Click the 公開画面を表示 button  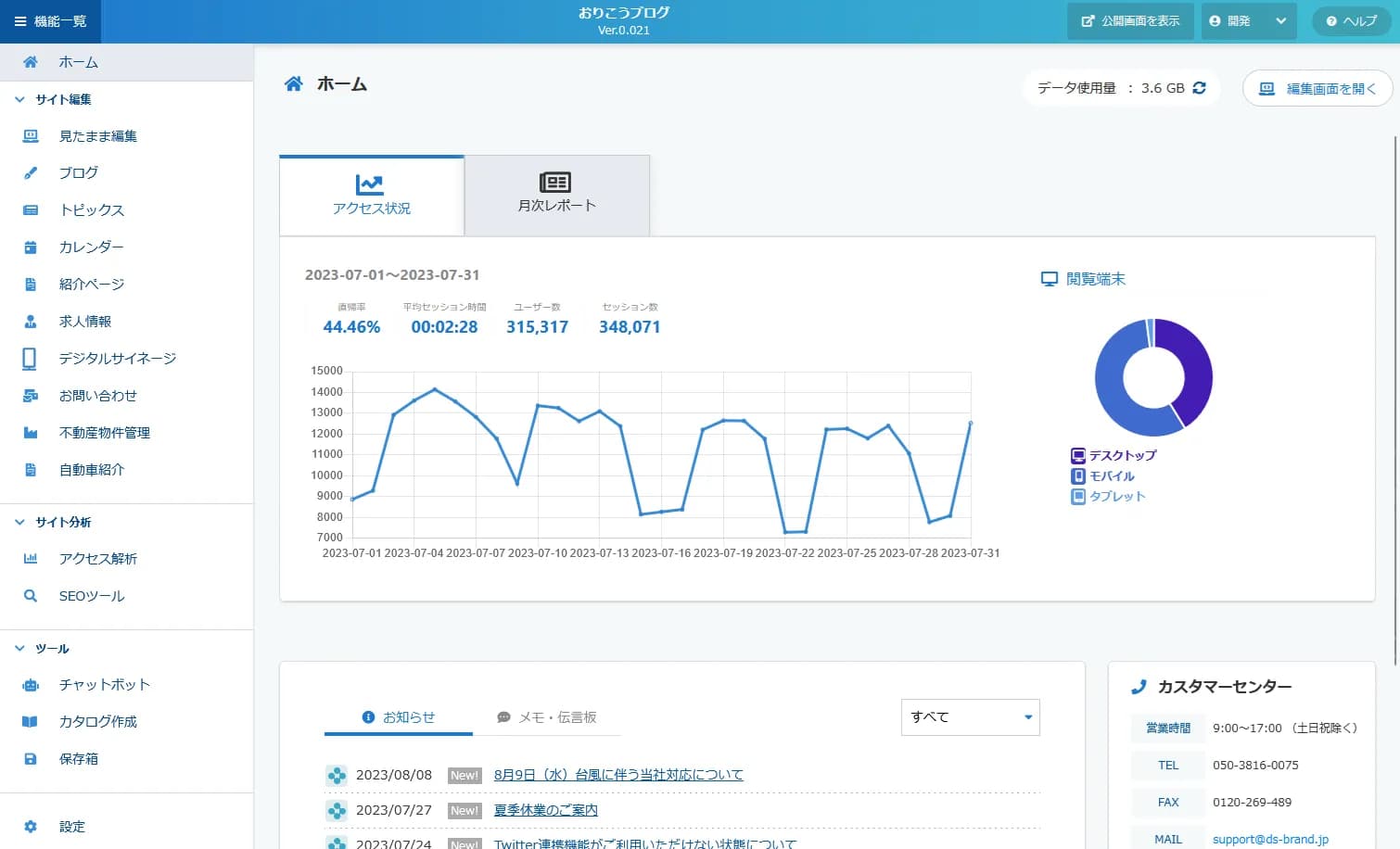click(1130, 21)
